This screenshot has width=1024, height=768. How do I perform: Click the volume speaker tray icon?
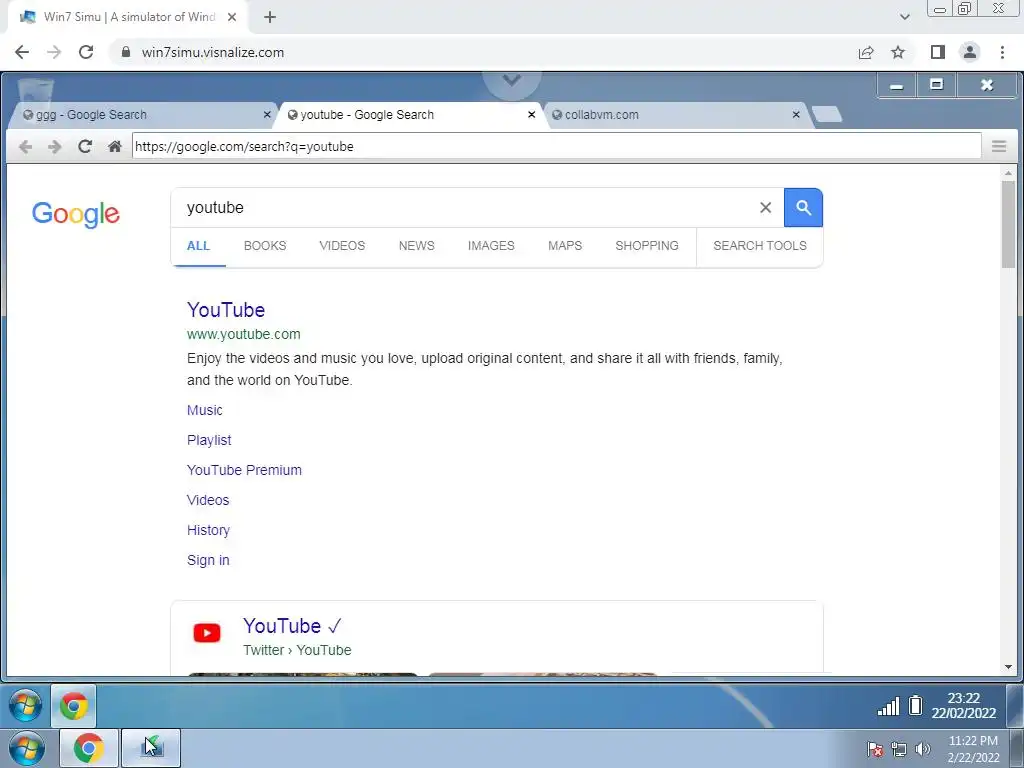[x=923, y=749]
